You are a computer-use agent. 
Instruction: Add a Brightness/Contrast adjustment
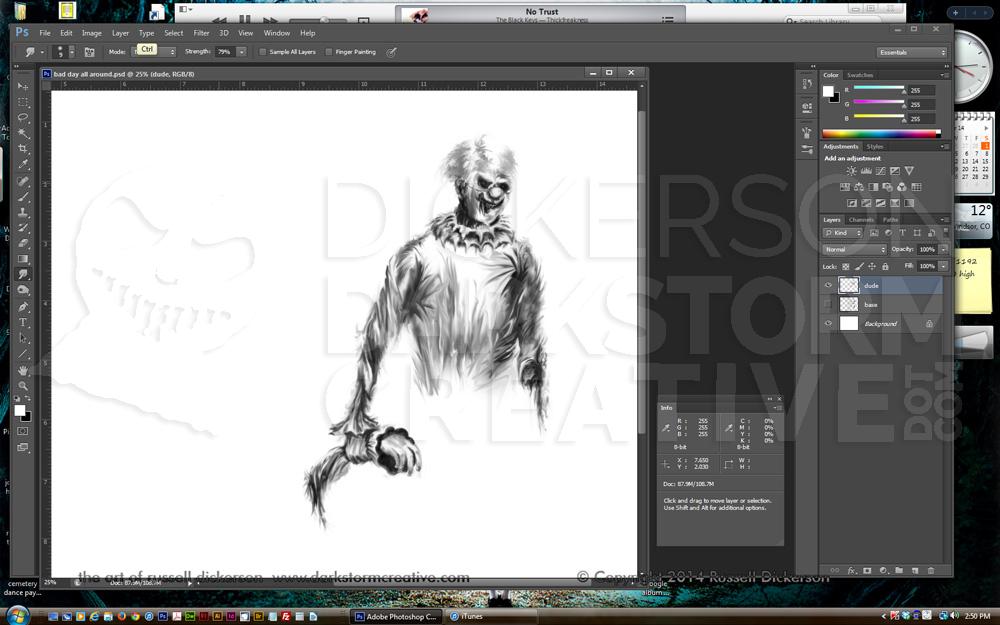pyautogui.click(x=851, y=171)
